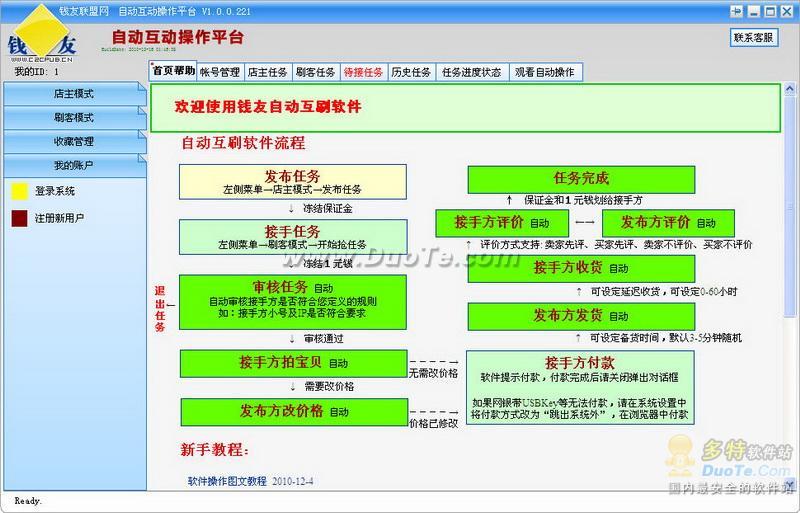The image size is (800, 513).
Task: Click the 接手任务 flow box
Action: pos(293,237)
